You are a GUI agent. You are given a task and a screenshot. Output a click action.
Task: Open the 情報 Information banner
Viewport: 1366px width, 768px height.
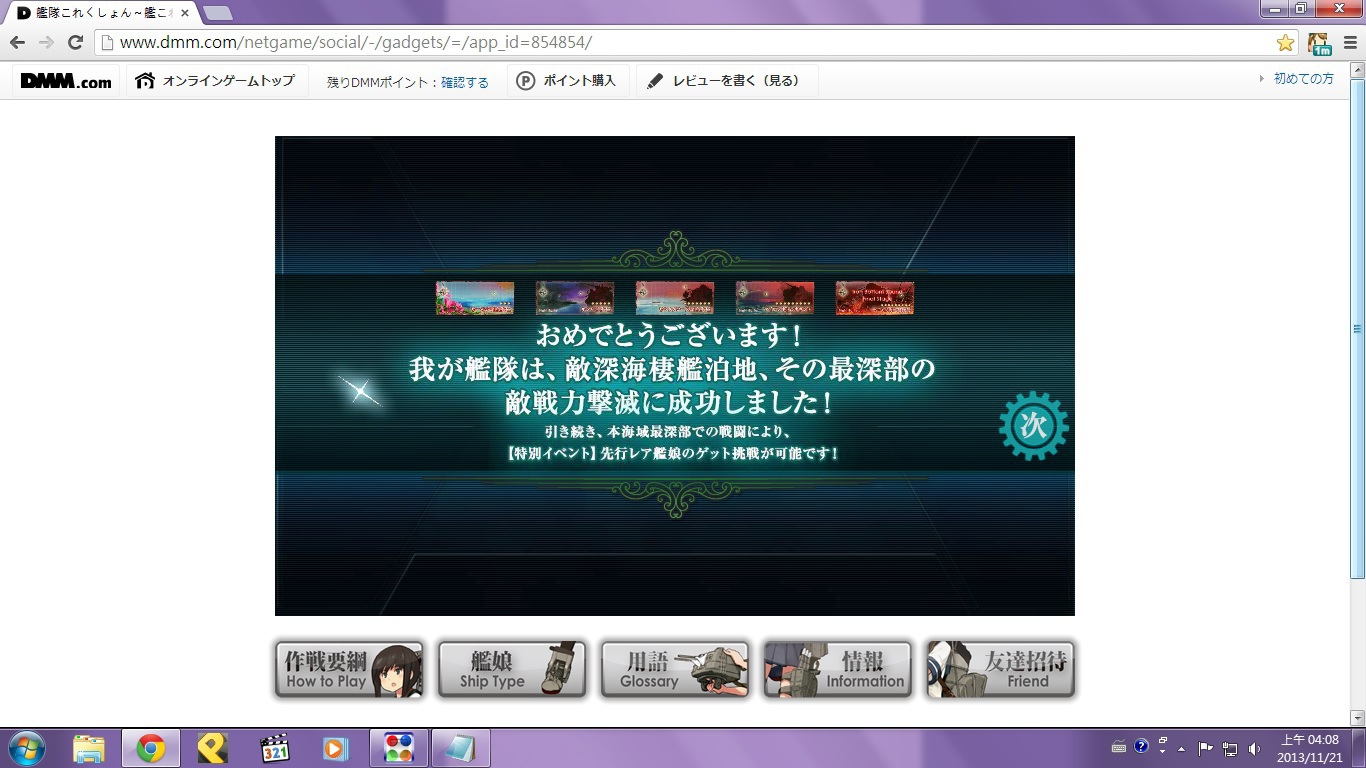(x=838, y=670)
